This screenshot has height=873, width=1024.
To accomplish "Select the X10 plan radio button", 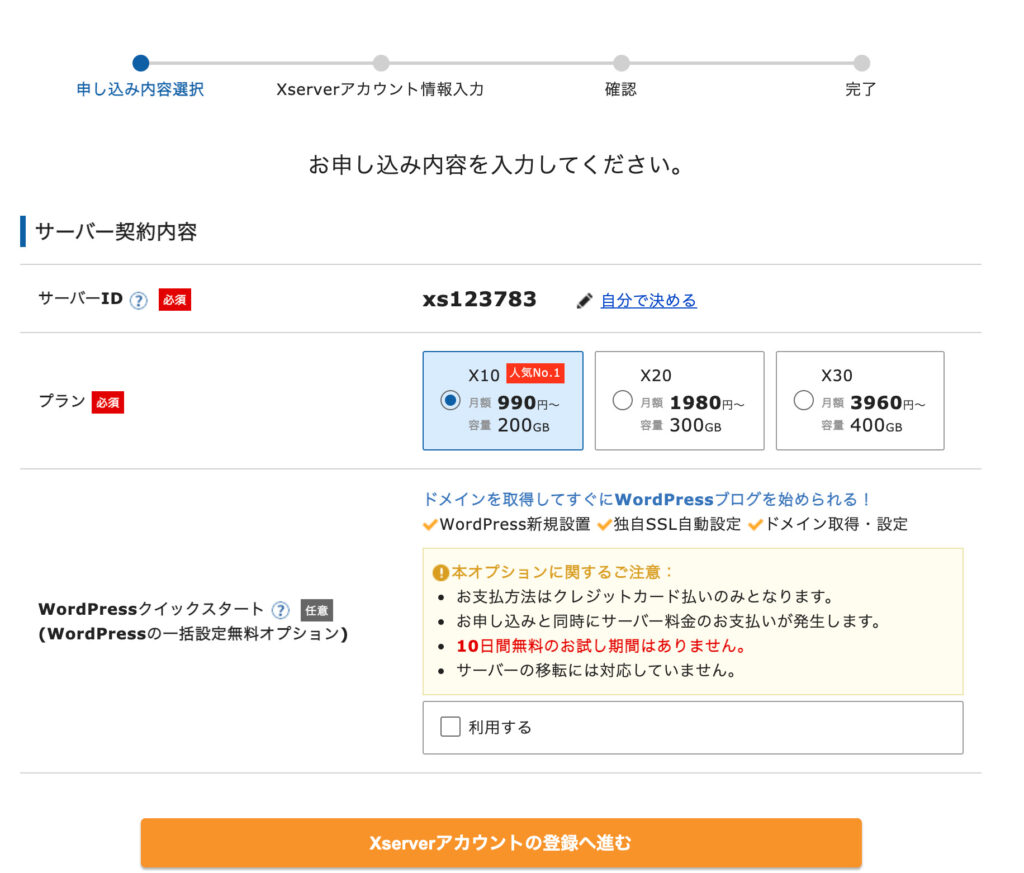I will click(450, 400).
